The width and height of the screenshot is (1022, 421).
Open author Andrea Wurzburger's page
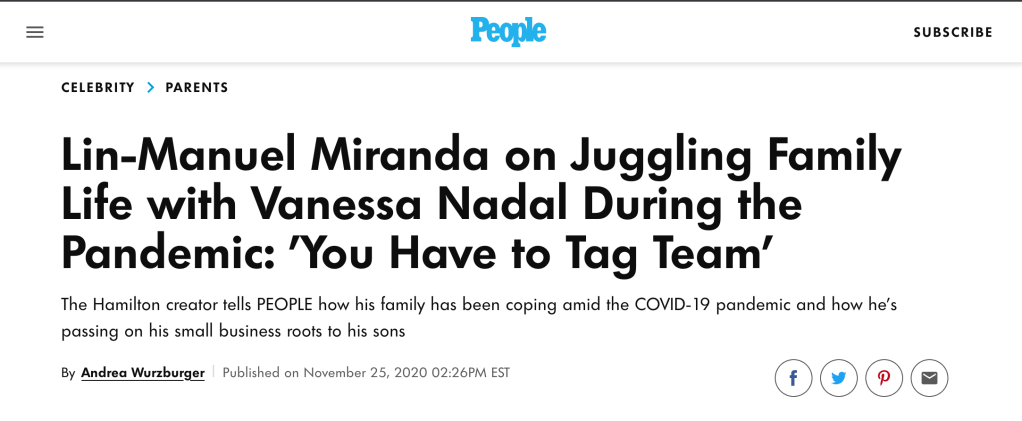click(x=142, y=373)
